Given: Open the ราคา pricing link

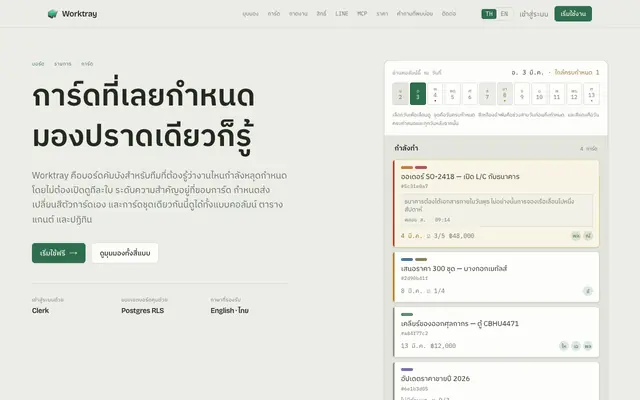Looking at the screenshot, I should (382, 14).
